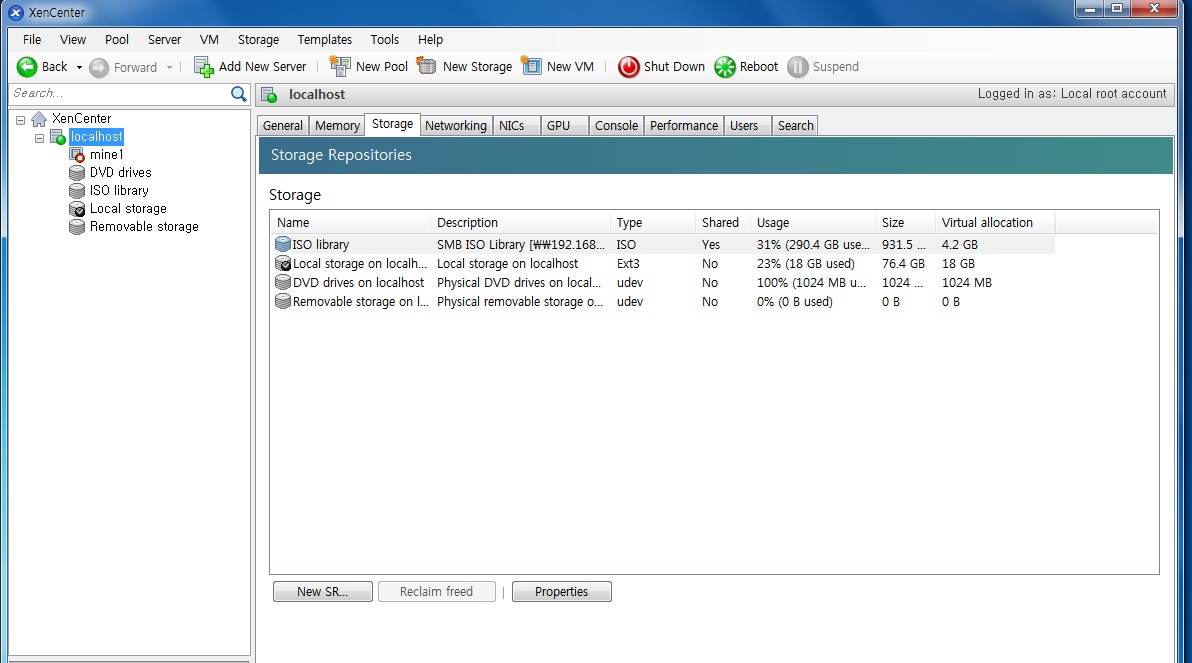Viewport: 1192px width, 663px height.
Task: Click the green Reboot icon
Action: (724, 67)
